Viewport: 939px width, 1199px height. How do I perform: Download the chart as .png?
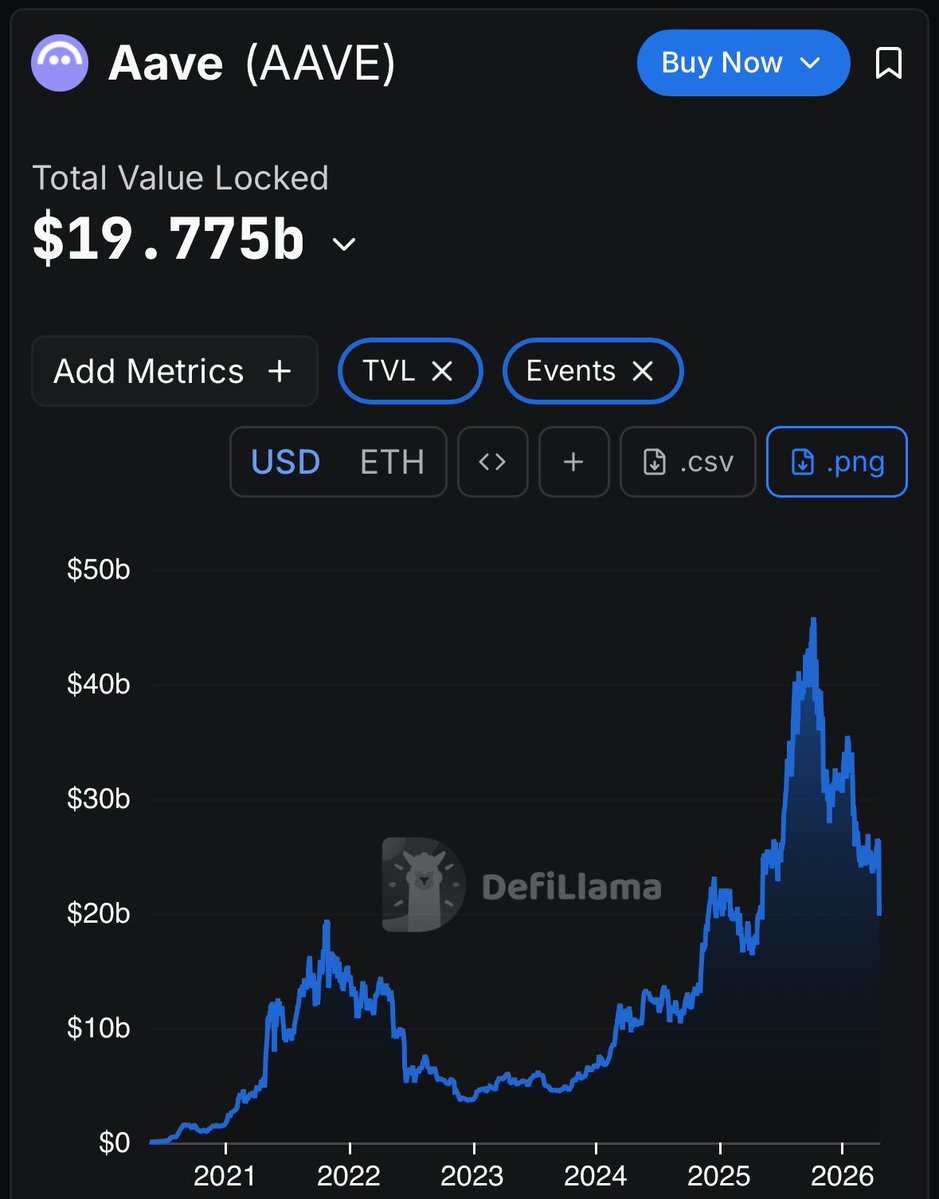(836, 462)
